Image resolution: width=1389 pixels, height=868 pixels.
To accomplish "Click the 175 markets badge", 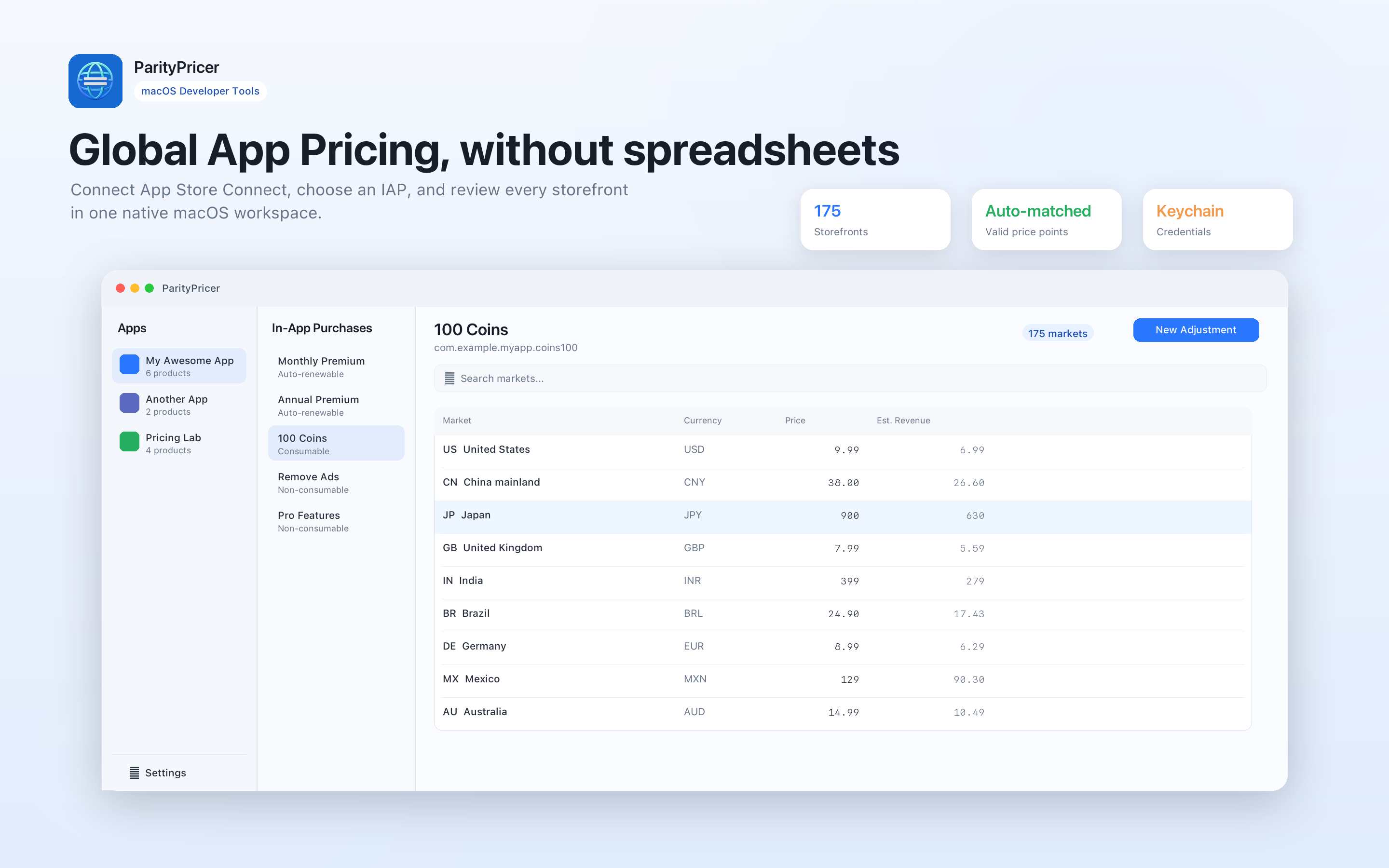I will click(x=1057, y=334).
